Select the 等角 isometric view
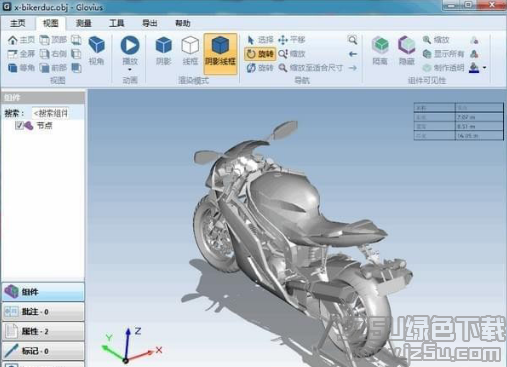 pos(21,68)
